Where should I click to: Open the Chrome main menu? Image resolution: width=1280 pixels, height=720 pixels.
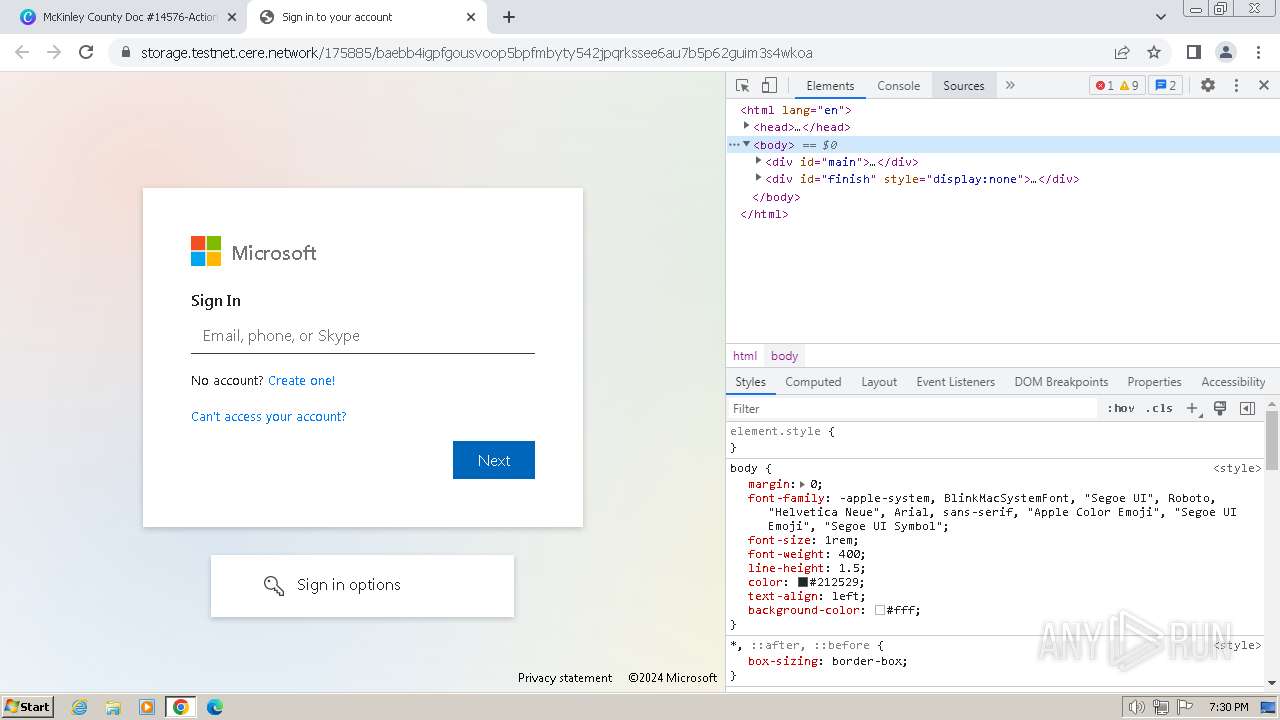pyautogui.click(x=1258, y=52)
